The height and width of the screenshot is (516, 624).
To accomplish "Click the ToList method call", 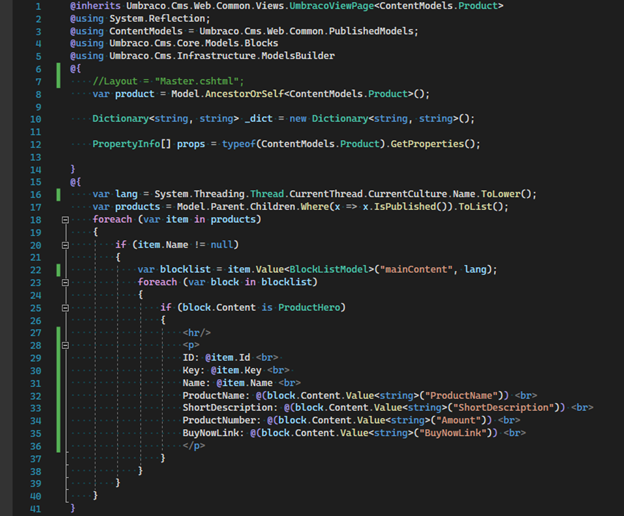I will coord(476,207).
